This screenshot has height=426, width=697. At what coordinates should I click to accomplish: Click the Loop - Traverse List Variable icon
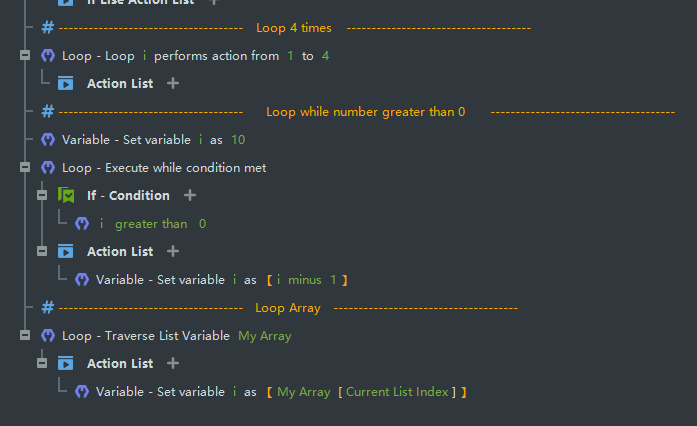[47, 336]
